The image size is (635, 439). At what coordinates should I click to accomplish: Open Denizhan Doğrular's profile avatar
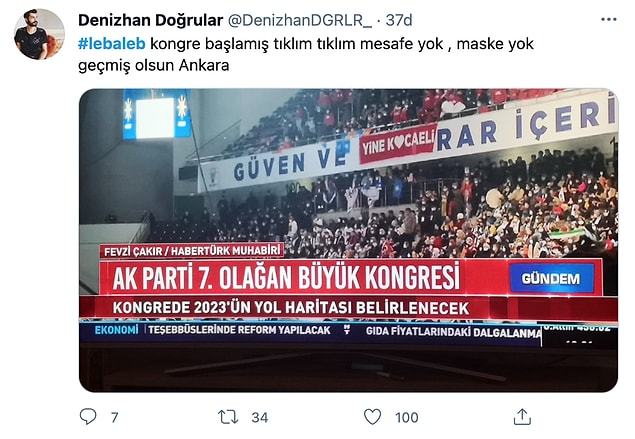39,34
